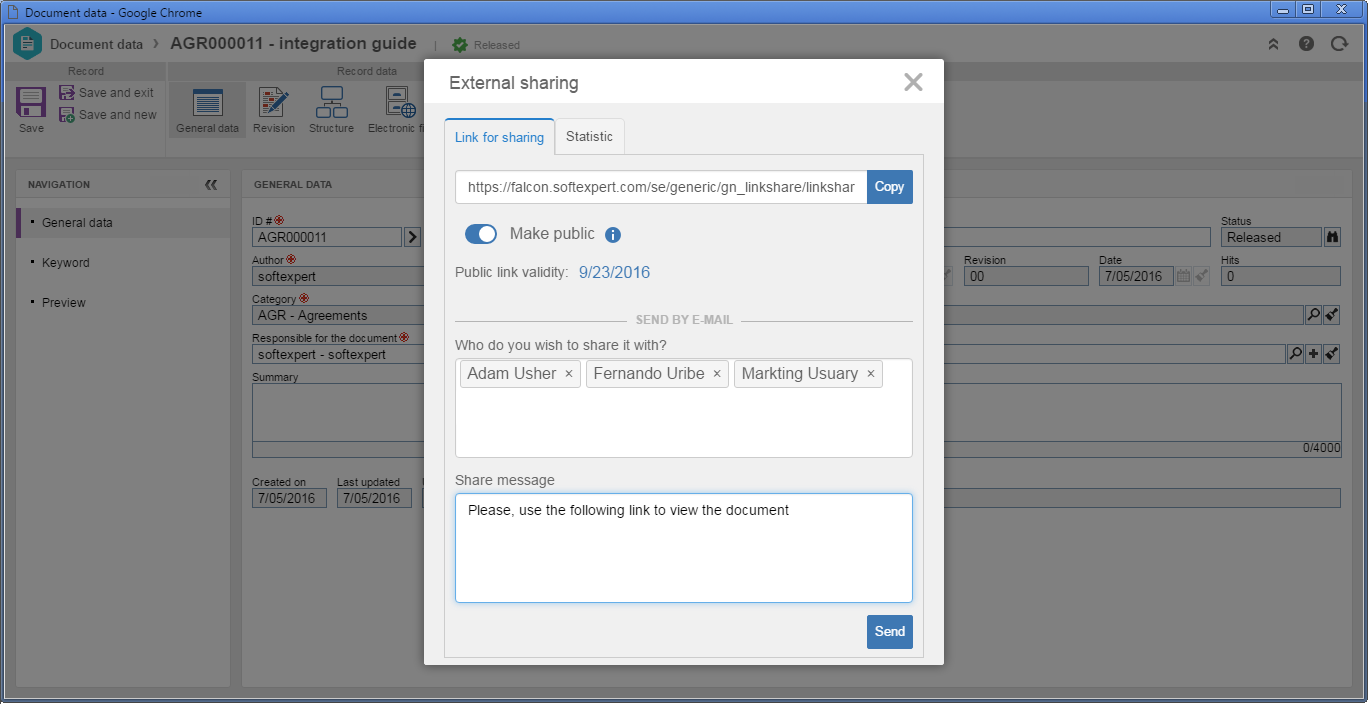Open the Help question mark icon
Screen dimensions: 1368x704
tap(1306, 44)
